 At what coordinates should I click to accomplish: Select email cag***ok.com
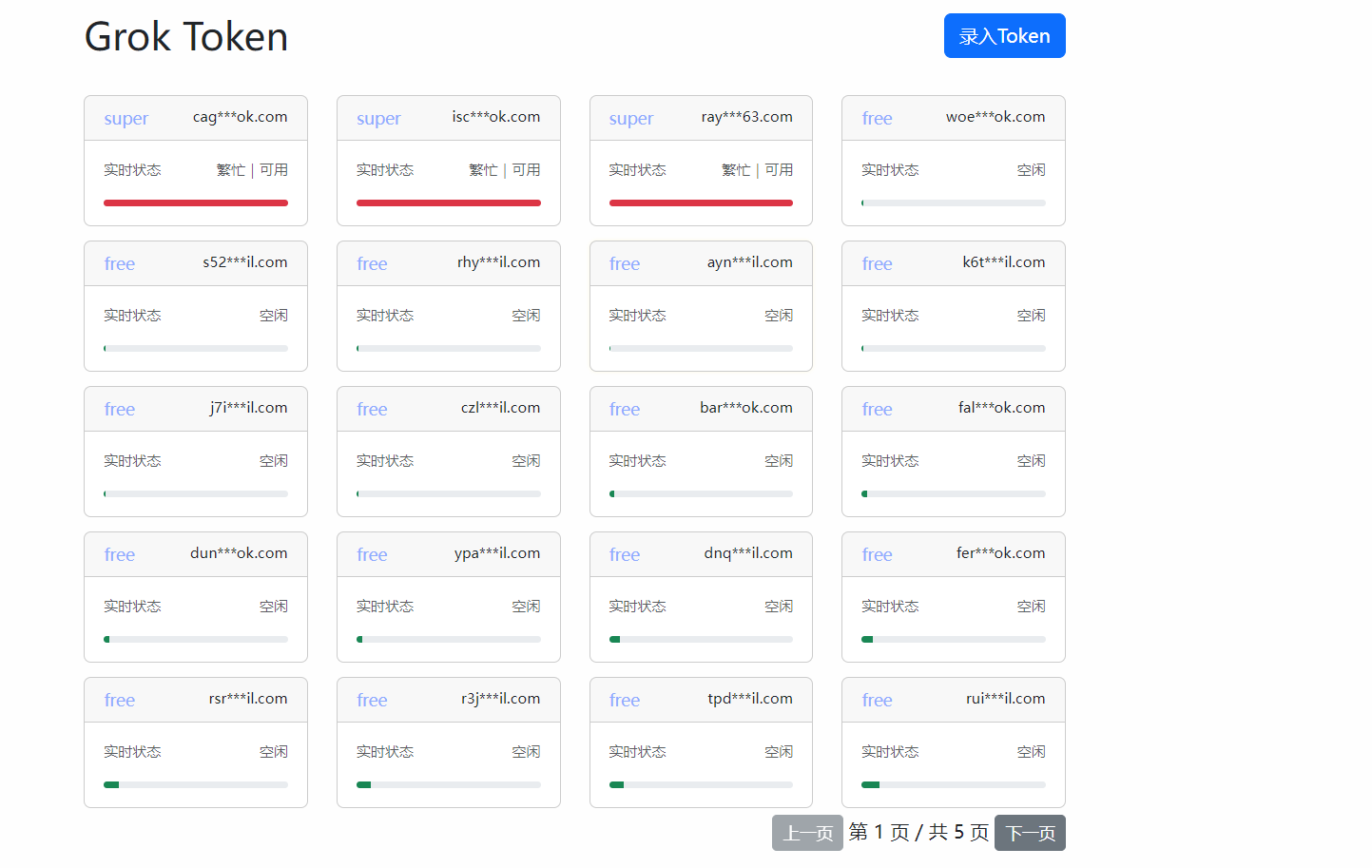(240, 117)
